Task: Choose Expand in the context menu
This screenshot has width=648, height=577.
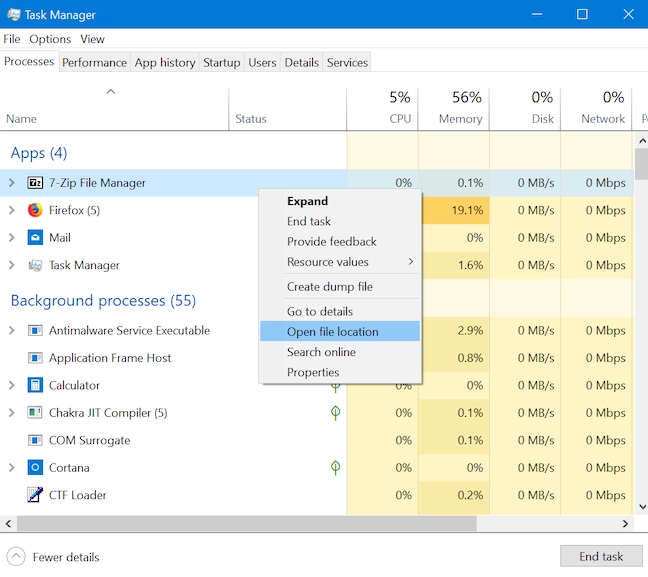Action: pos(339,201)
